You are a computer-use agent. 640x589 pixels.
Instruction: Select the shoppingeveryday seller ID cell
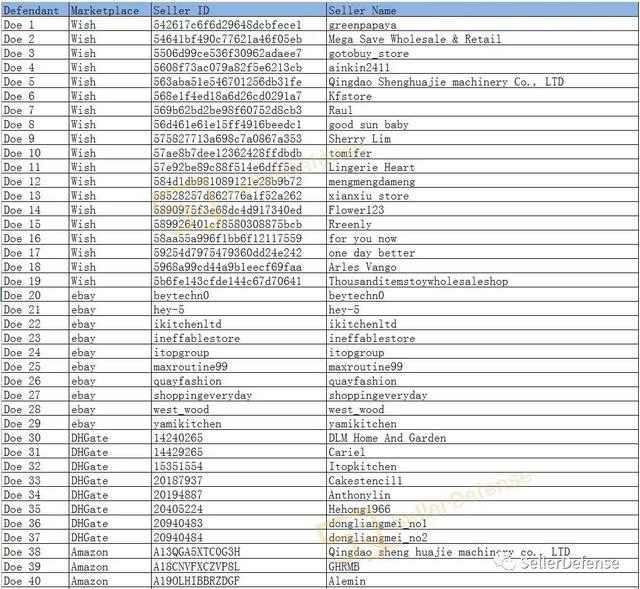[239, 395]
